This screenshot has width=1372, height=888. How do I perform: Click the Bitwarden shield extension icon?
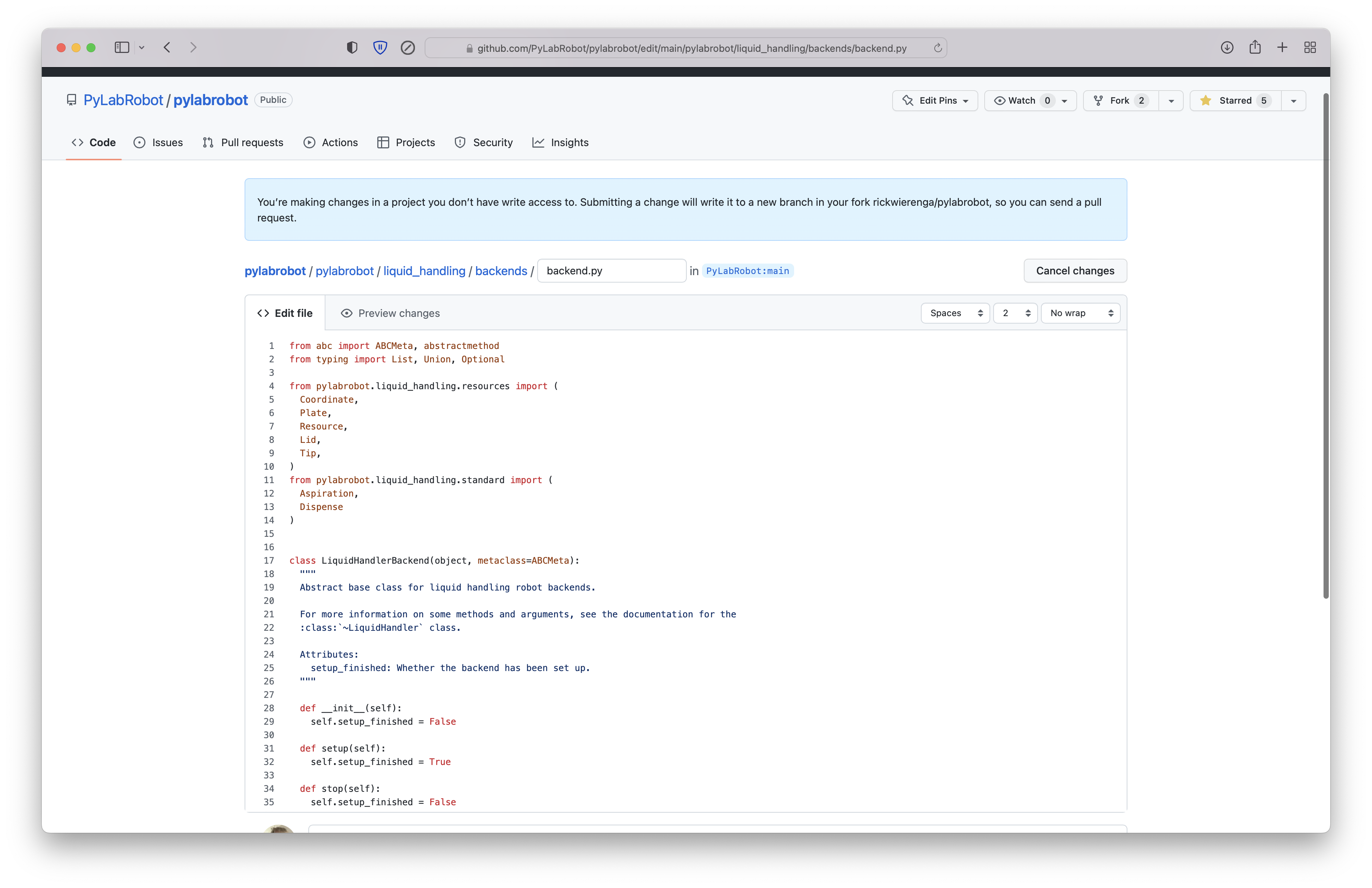(x=380, y=47)
